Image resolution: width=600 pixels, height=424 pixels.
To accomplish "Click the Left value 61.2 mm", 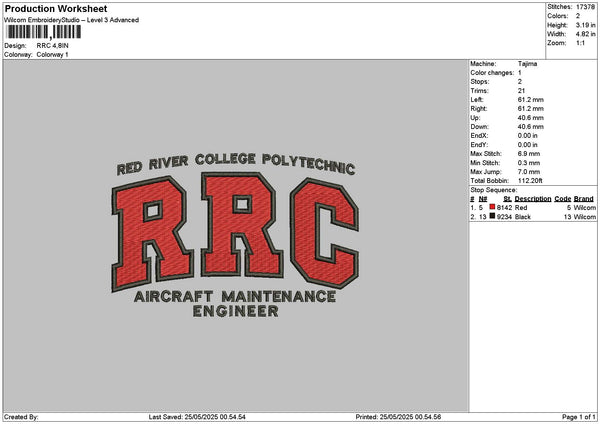I will 530,100.
